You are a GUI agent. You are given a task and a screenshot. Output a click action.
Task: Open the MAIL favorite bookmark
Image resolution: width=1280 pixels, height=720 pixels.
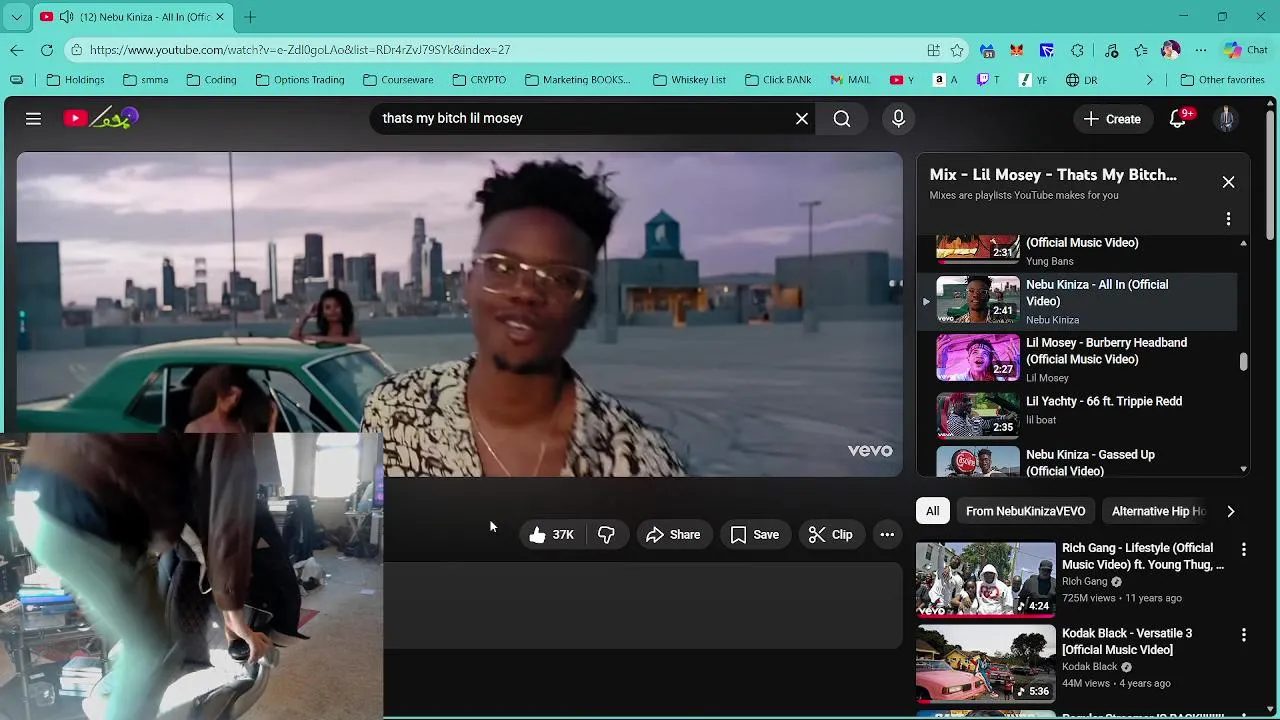pos(851,80)
